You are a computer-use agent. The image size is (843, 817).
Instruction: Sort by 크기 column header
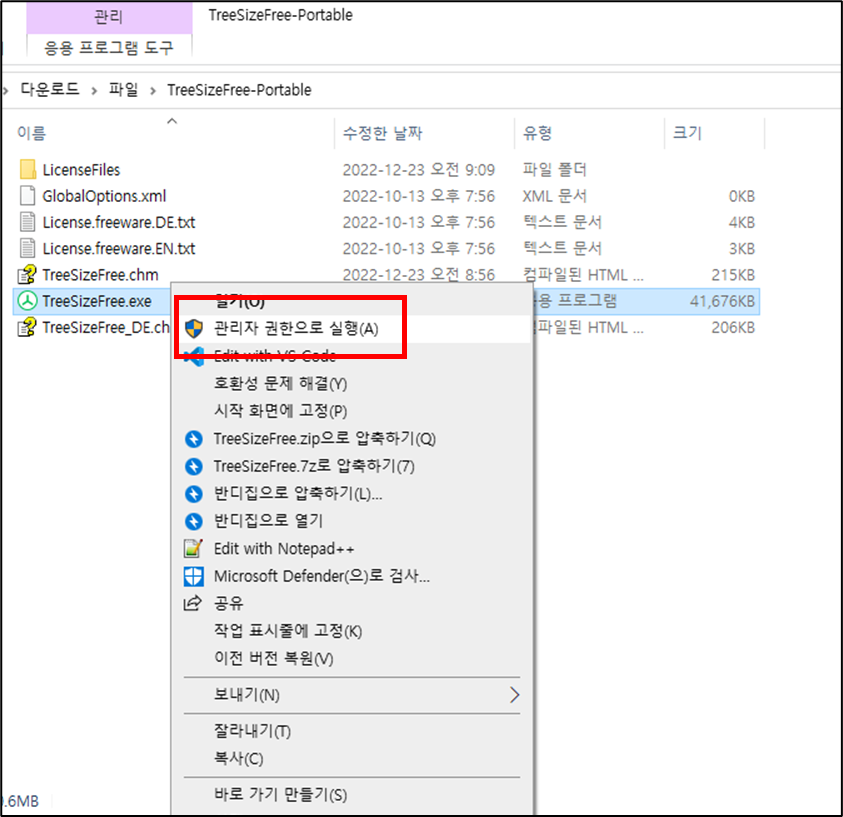[x=688, y=133]
